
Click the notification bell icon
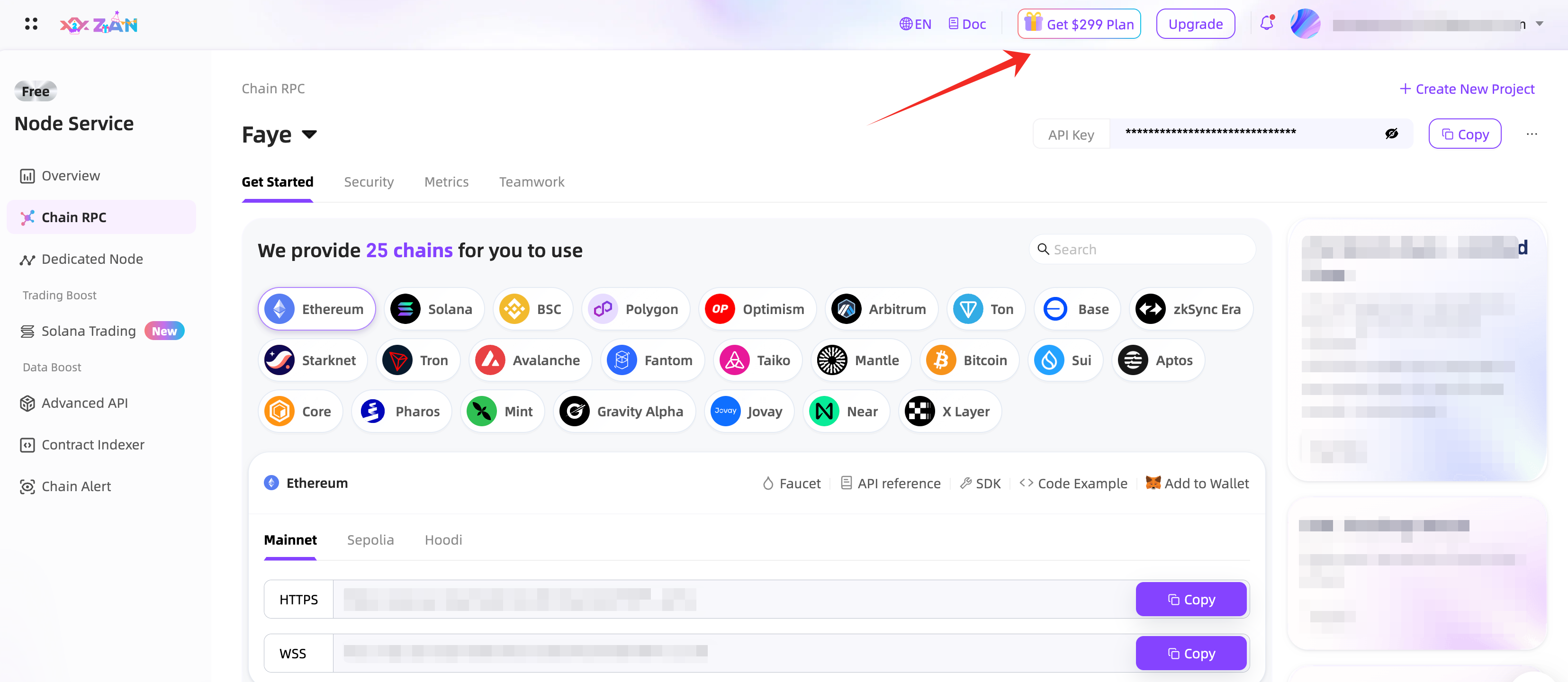[x=1267, y=24]
